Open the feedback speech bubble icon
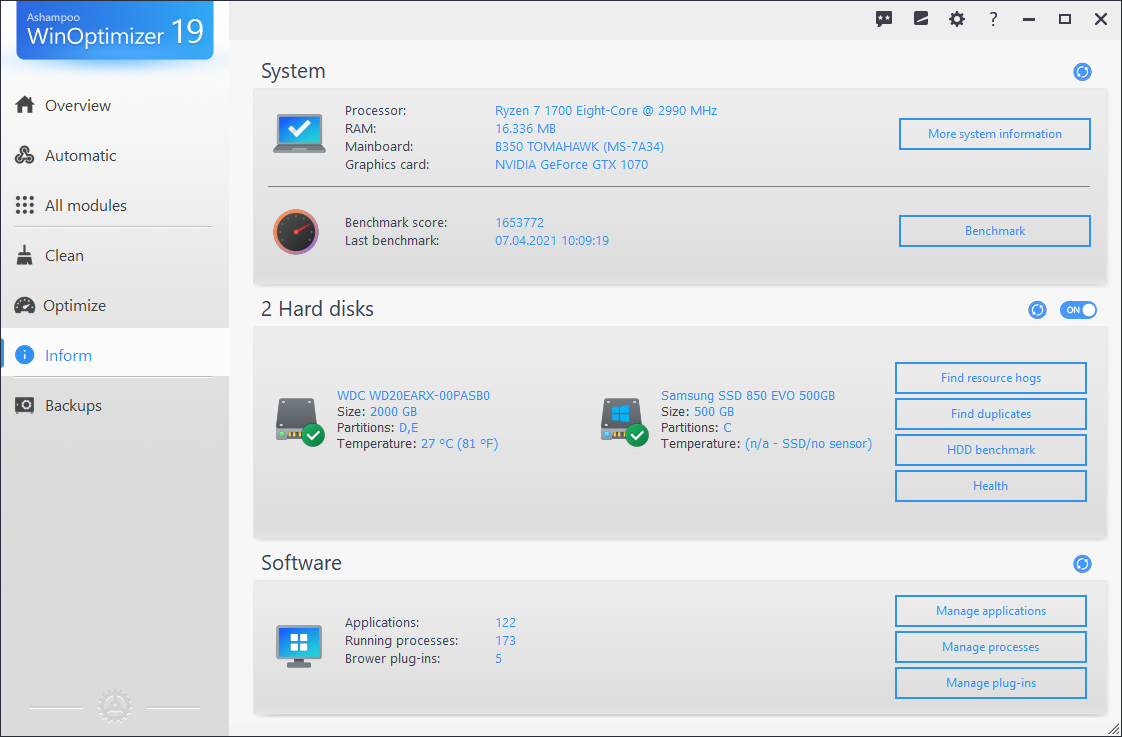This screenshot has height=737, width=1122. pyautogui.click(x=884, y=18)
